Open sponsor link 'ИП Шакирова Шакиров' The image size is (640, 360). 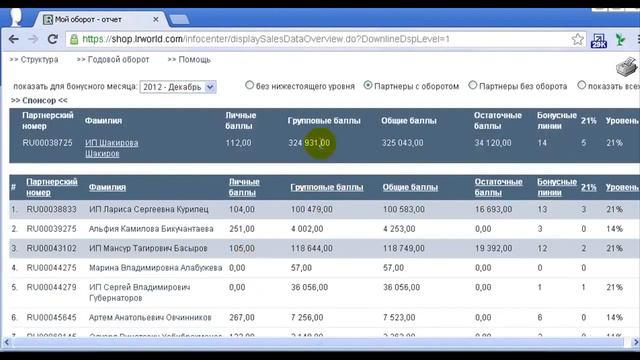point(111,148)
